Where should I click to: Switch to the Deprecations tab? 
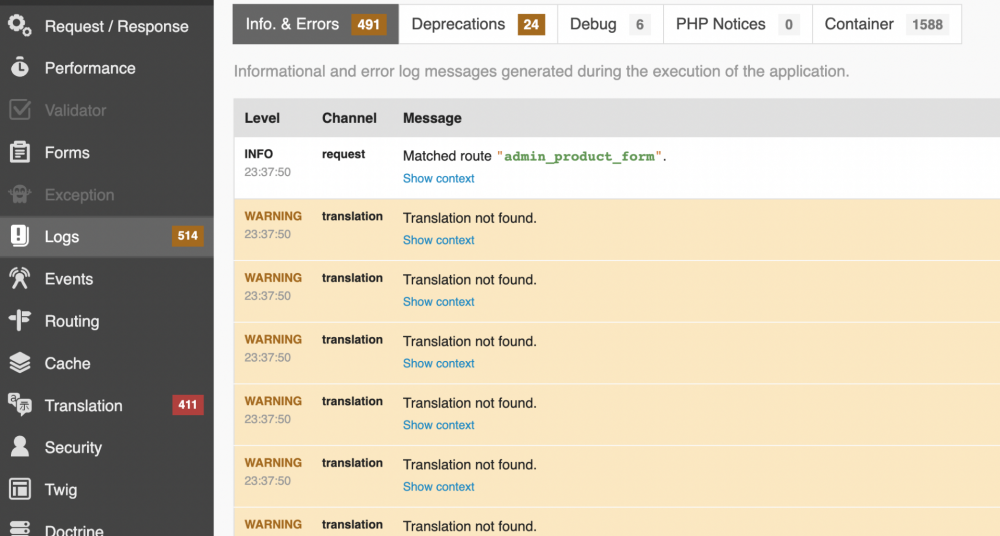pos(477,24)
